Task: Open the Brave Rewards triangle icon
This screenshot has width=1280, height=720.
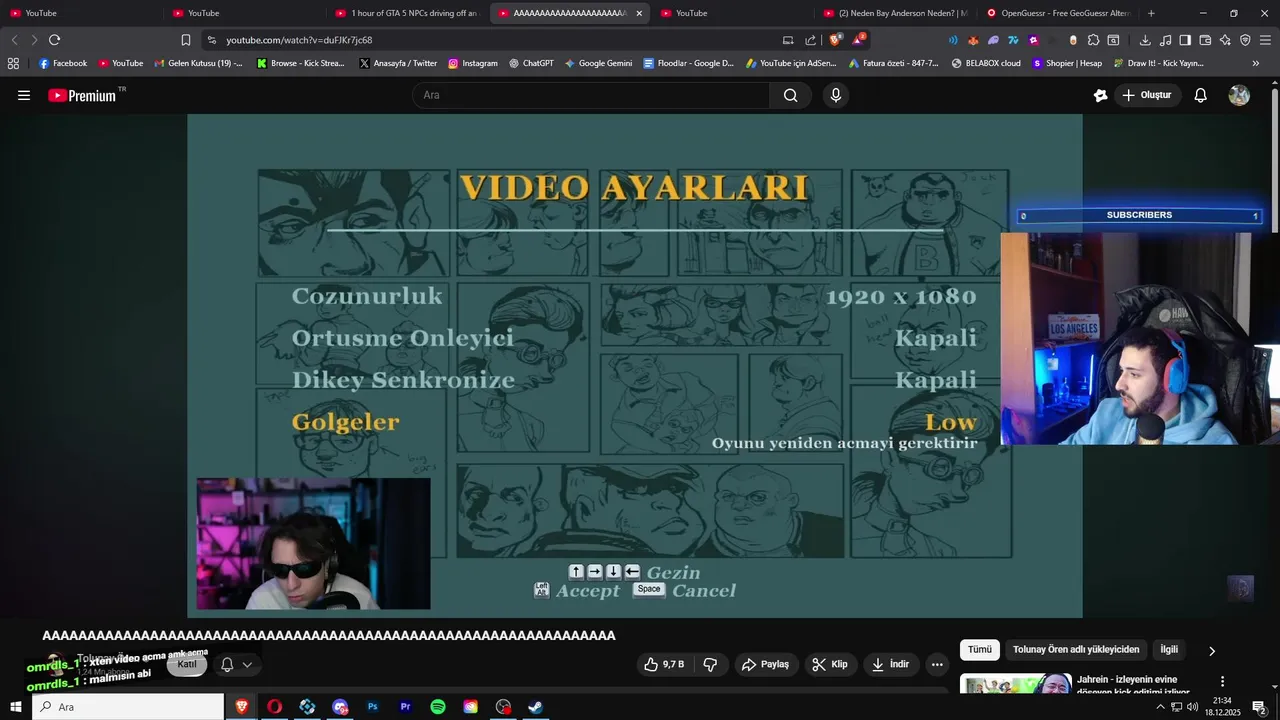Action: [858, 40]
